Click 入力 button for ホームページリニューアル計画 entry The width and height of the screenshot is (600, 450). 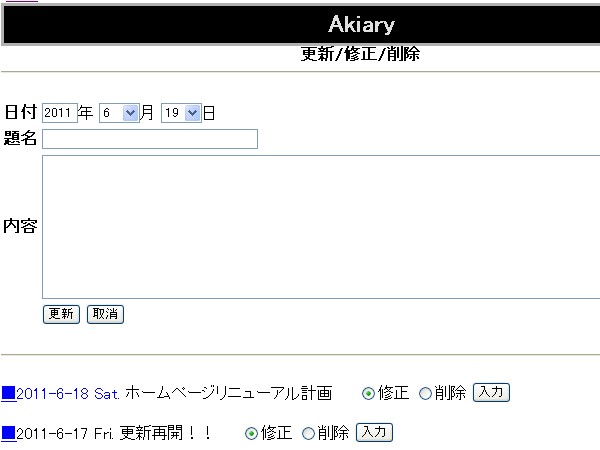(491, 392)
